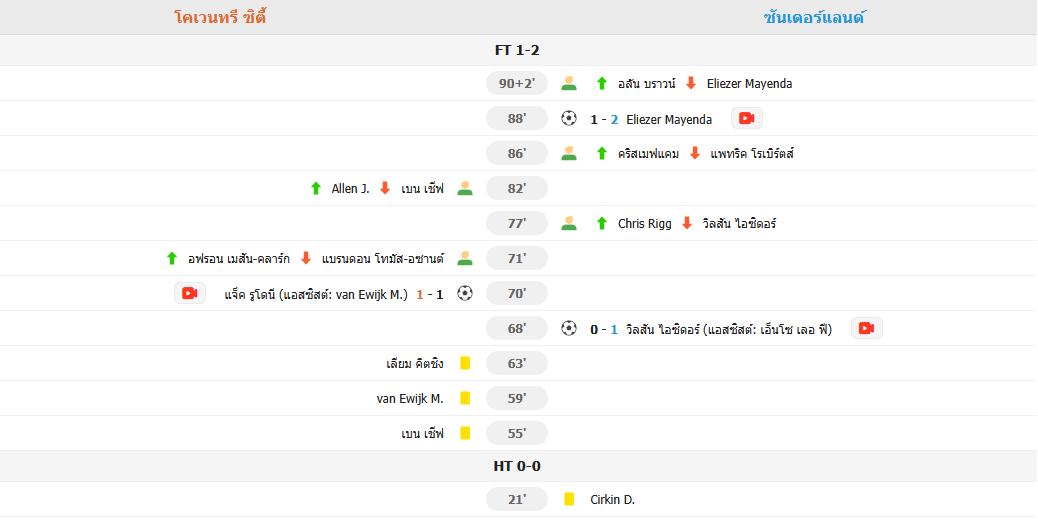
Task: Click the yellow card icon at 63'
Action: pyautogui.click(x=465, y=363)
